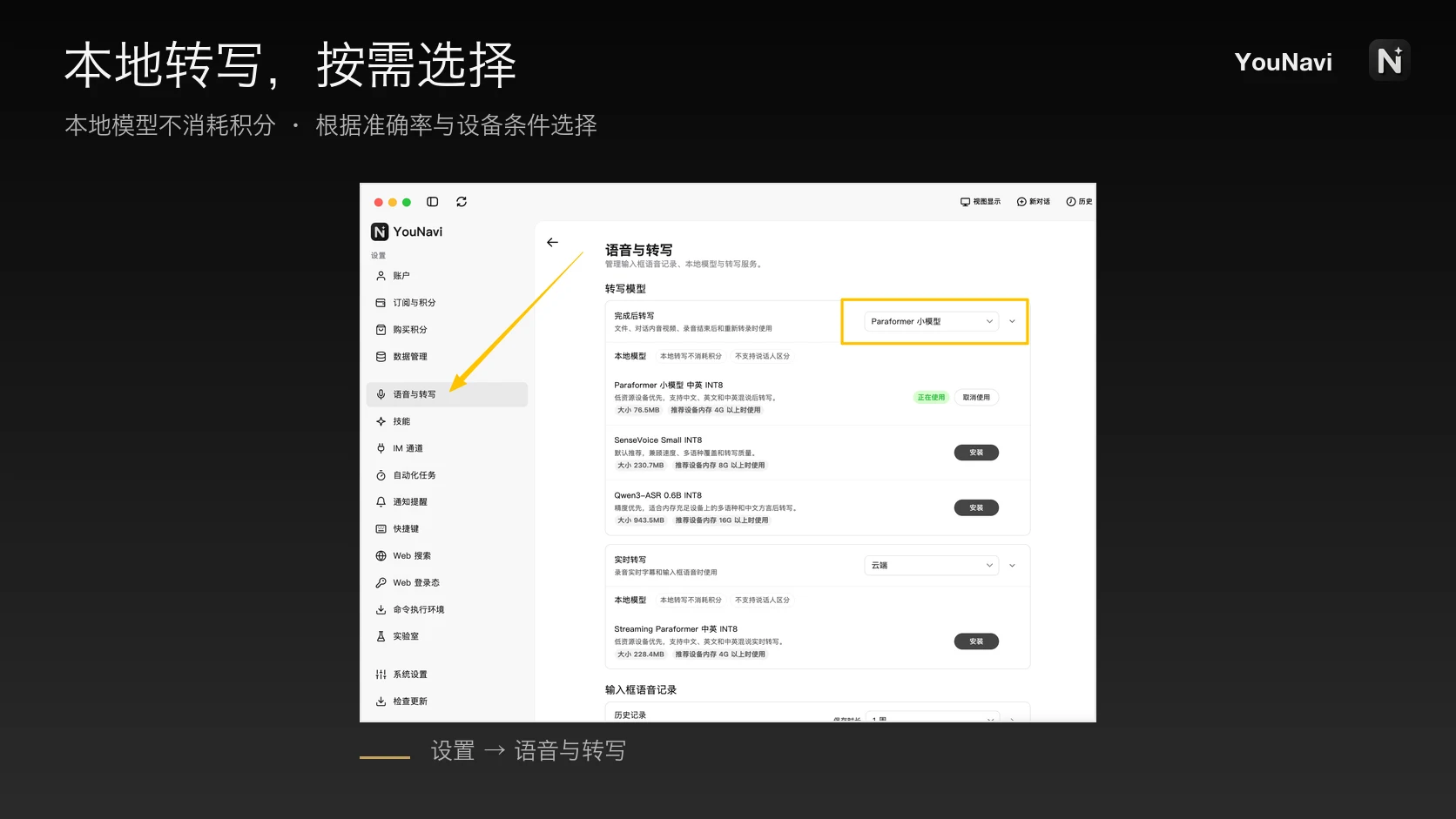Screen dimensions: 1456x819
Task: Click the 检查更新 download icon
Action: pyautogui.click(x=381, y=702)
